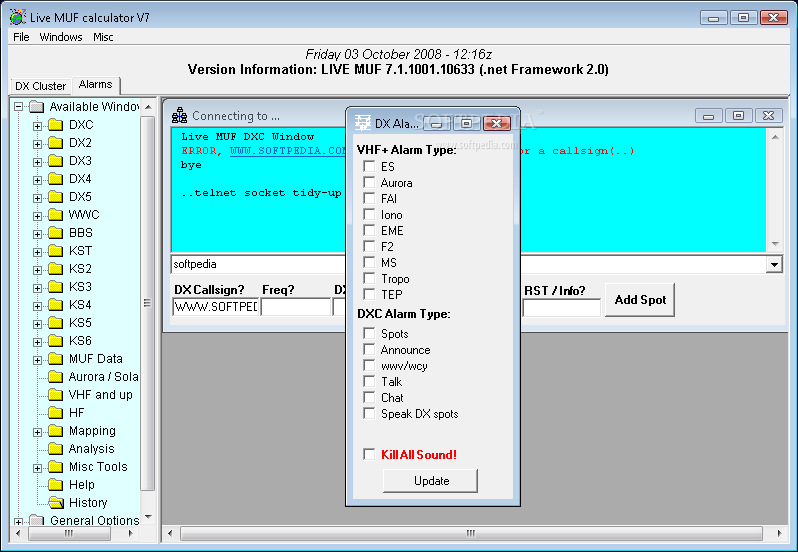The width and height of the screenshot is (798, 552).
Task: Select the General Options folder icon
Action: tap(37, 520)
